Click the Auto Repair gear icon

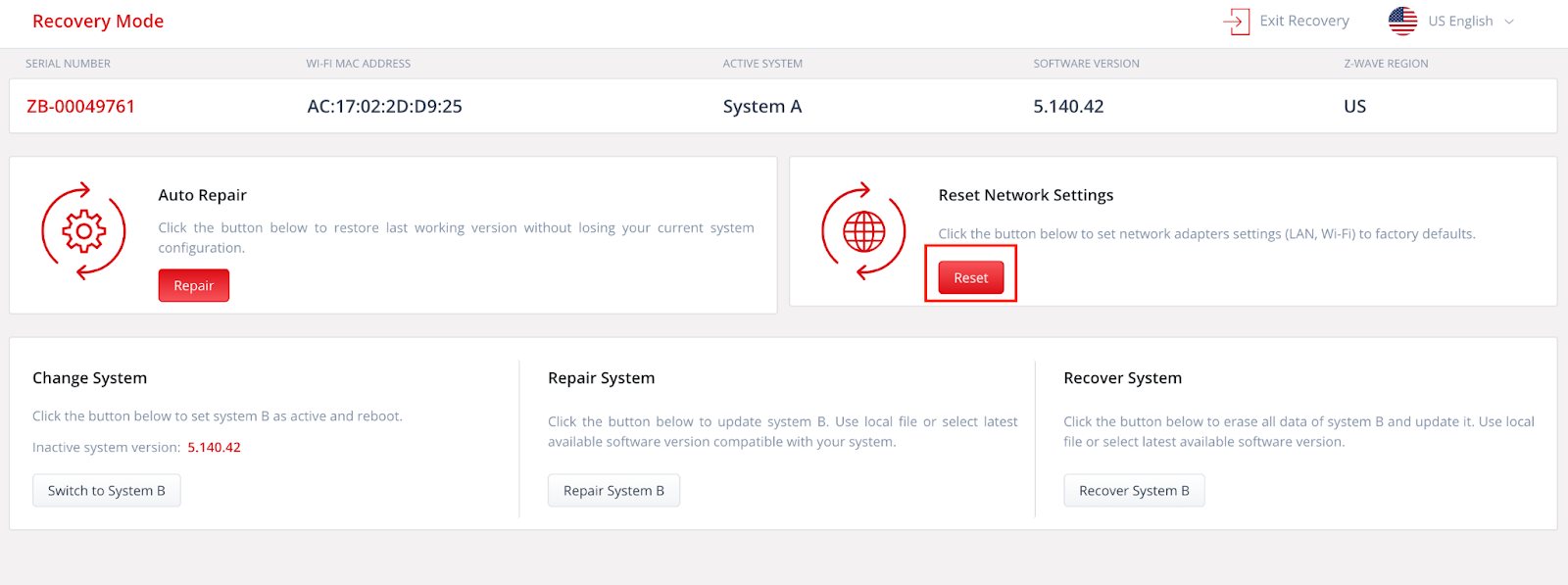(83, 231)
